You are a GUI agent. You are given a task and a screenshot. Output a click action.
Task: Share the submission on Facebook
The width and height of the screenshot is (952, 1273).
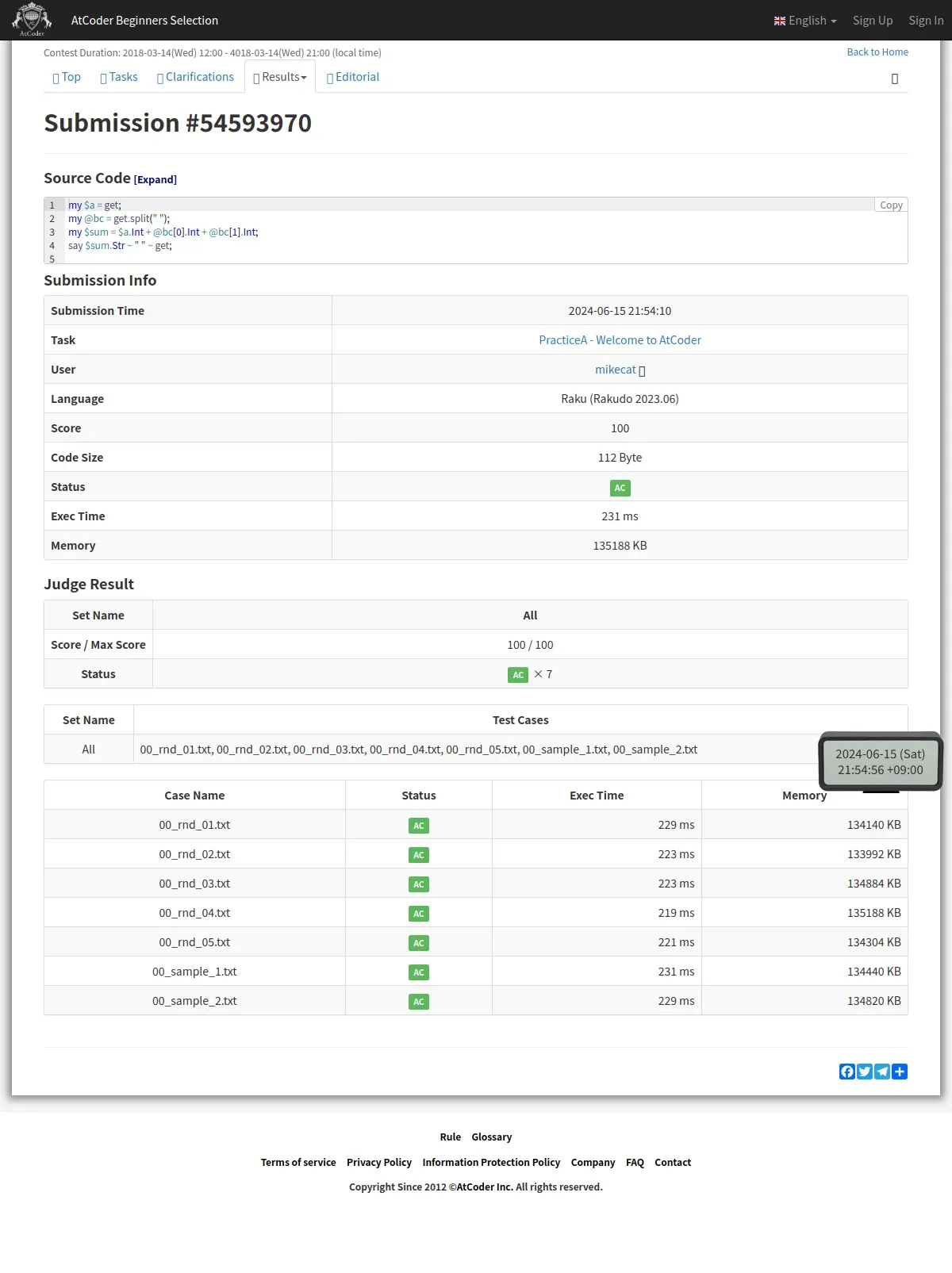pyautogui.click(x=847, y=1072)
